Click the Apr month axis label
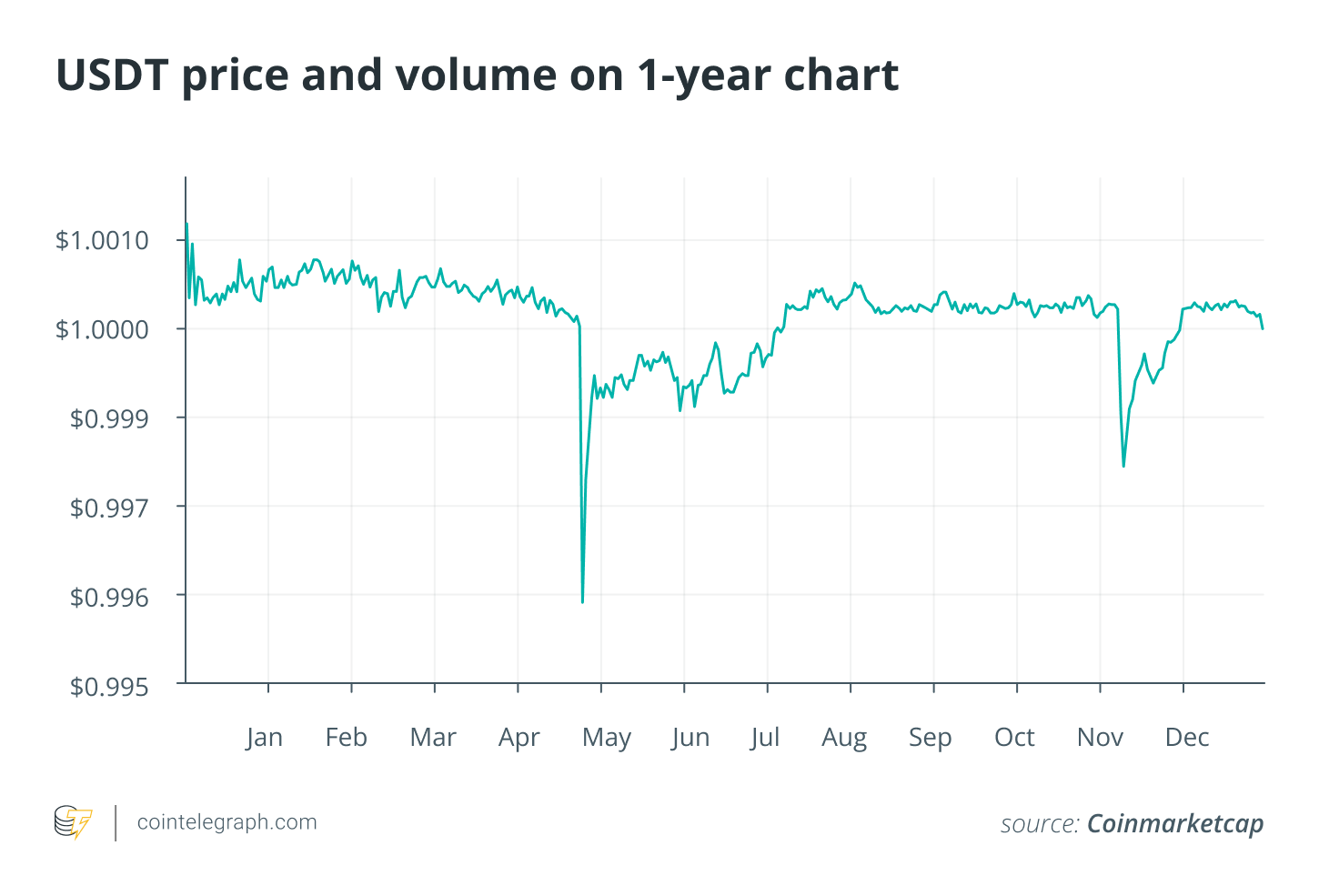The height and width of the screenshot is (896, 1319). coord(519,738)
